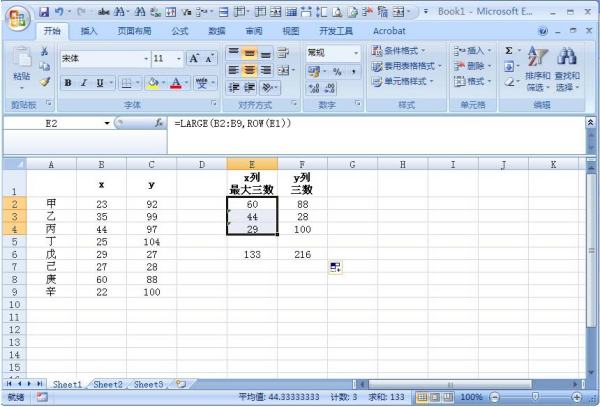Image resolution: width=600 pixels, height=407 pixels.
Task: Switch to the Formulas tab
Action: (179, 31)
